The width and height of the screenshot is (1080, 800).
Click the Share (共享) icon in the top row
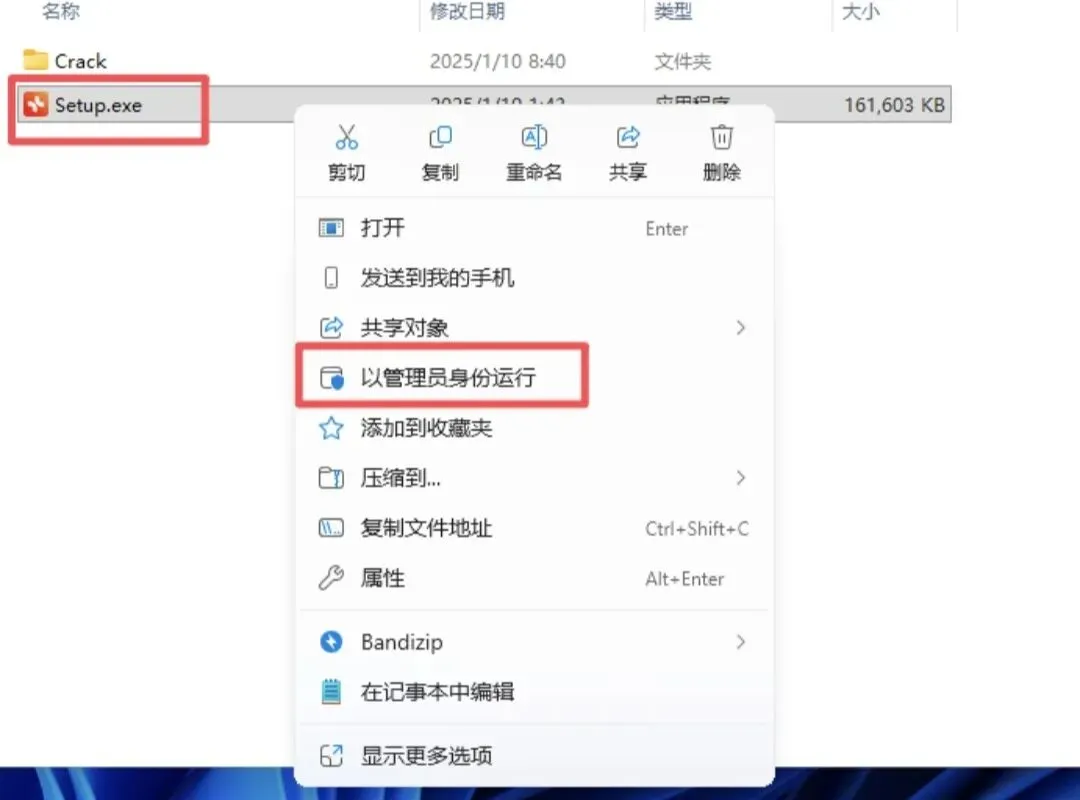click(627, 137)
